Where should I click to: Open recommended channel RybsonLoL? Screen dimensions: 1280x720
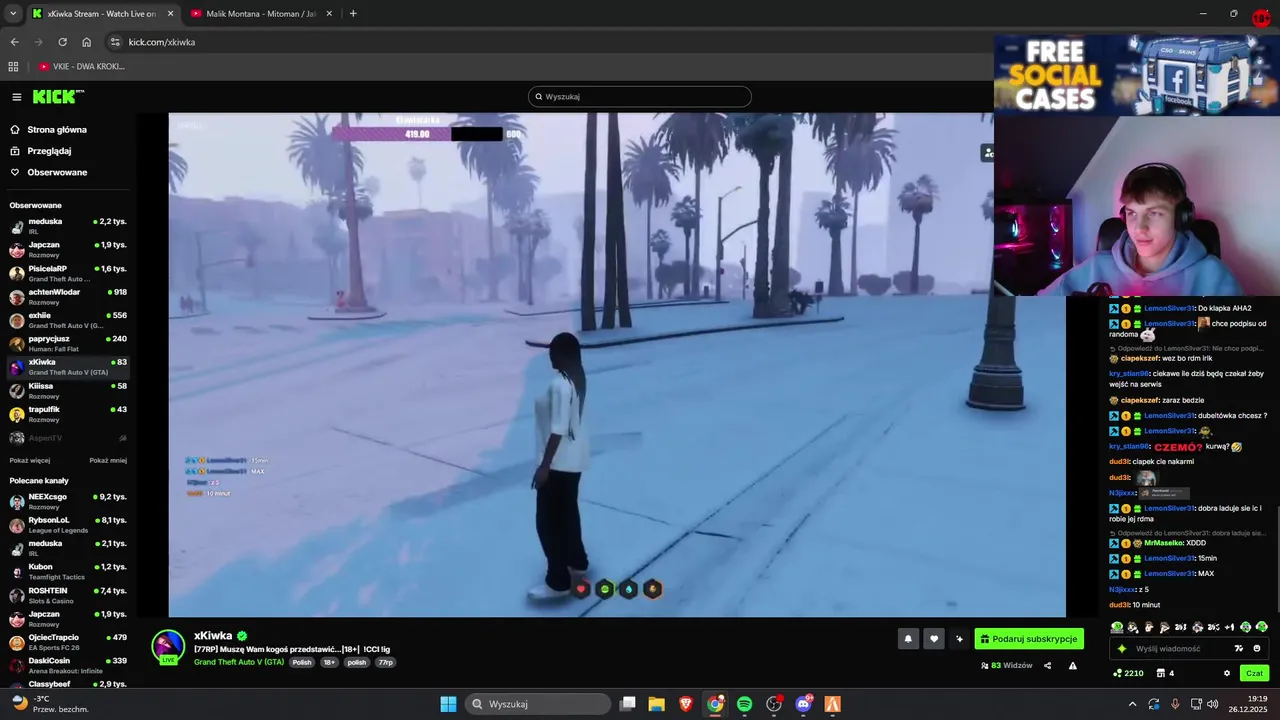point(68,525)
